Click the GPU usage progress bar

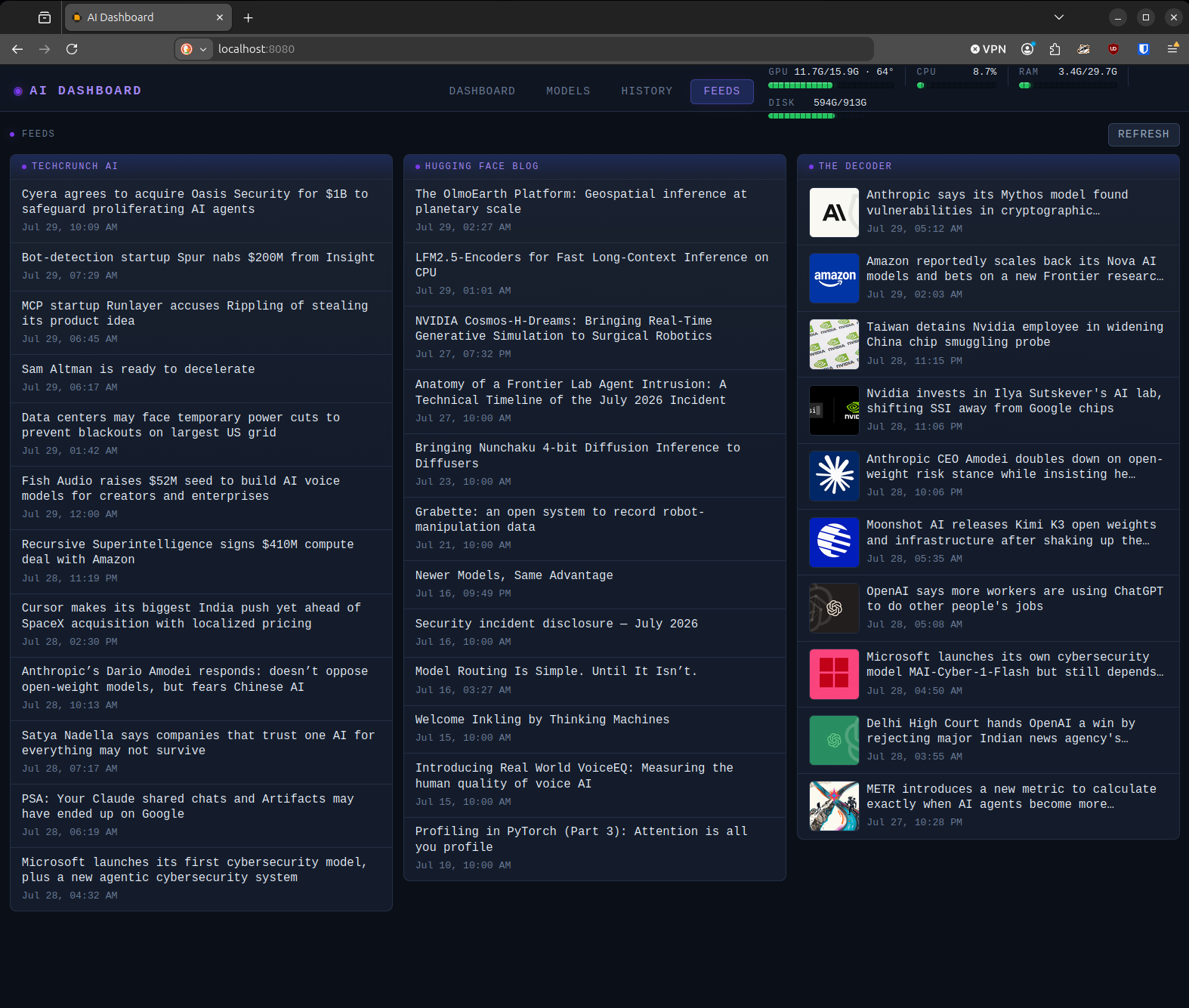coord(831,85)
